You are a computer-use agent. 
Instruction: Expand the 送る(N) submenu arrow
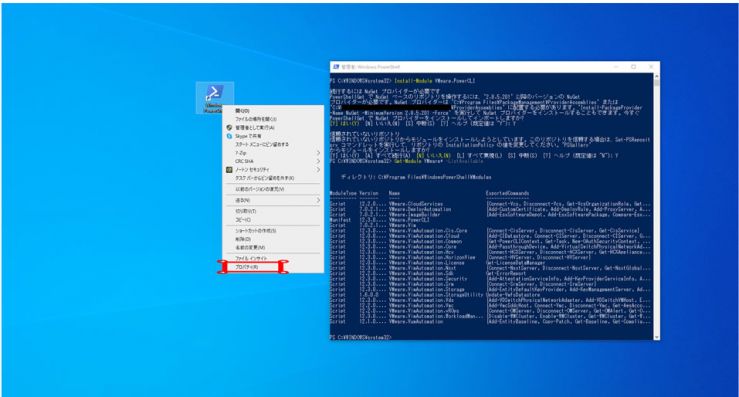[318, 200]
